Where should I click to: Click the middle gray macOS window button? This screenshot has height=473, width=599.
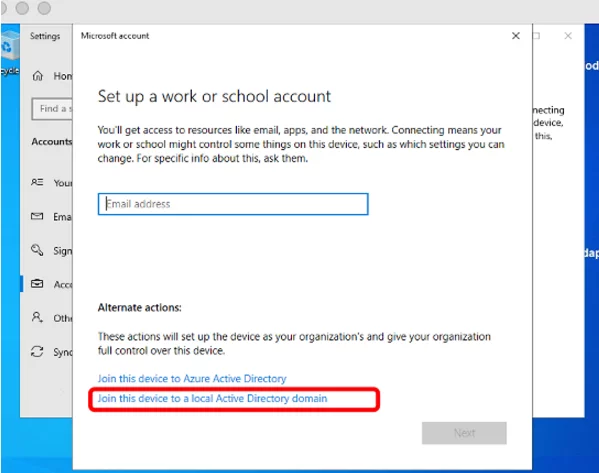(22, 8)
